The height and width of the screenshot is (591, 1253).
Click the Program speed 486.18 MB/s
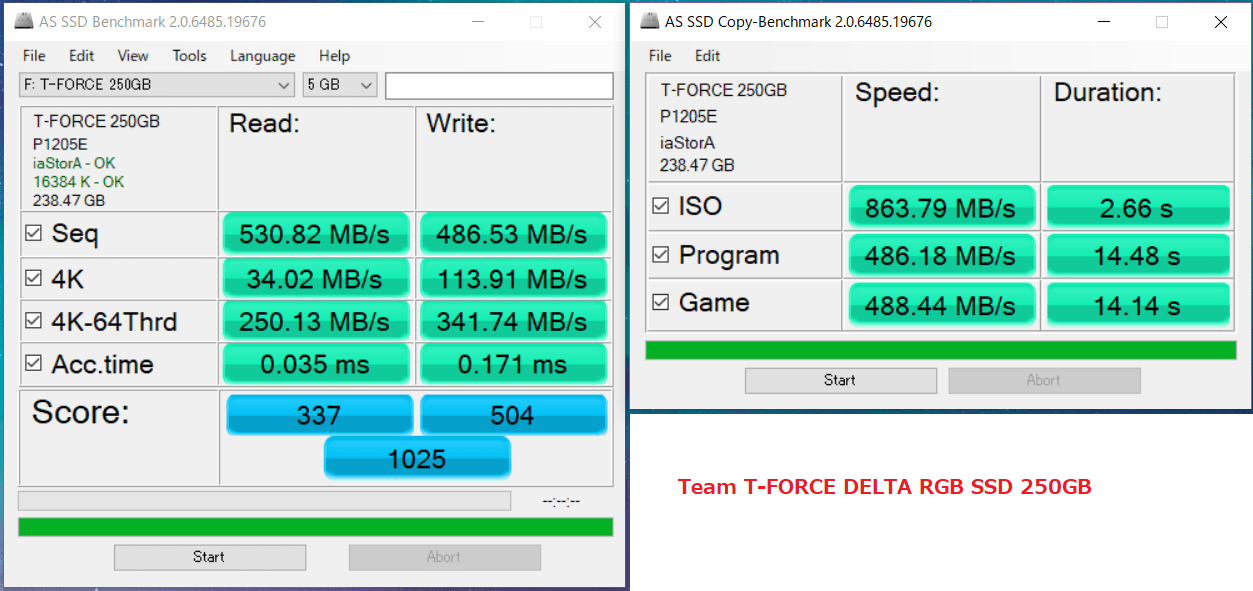[x=940, y=256]
